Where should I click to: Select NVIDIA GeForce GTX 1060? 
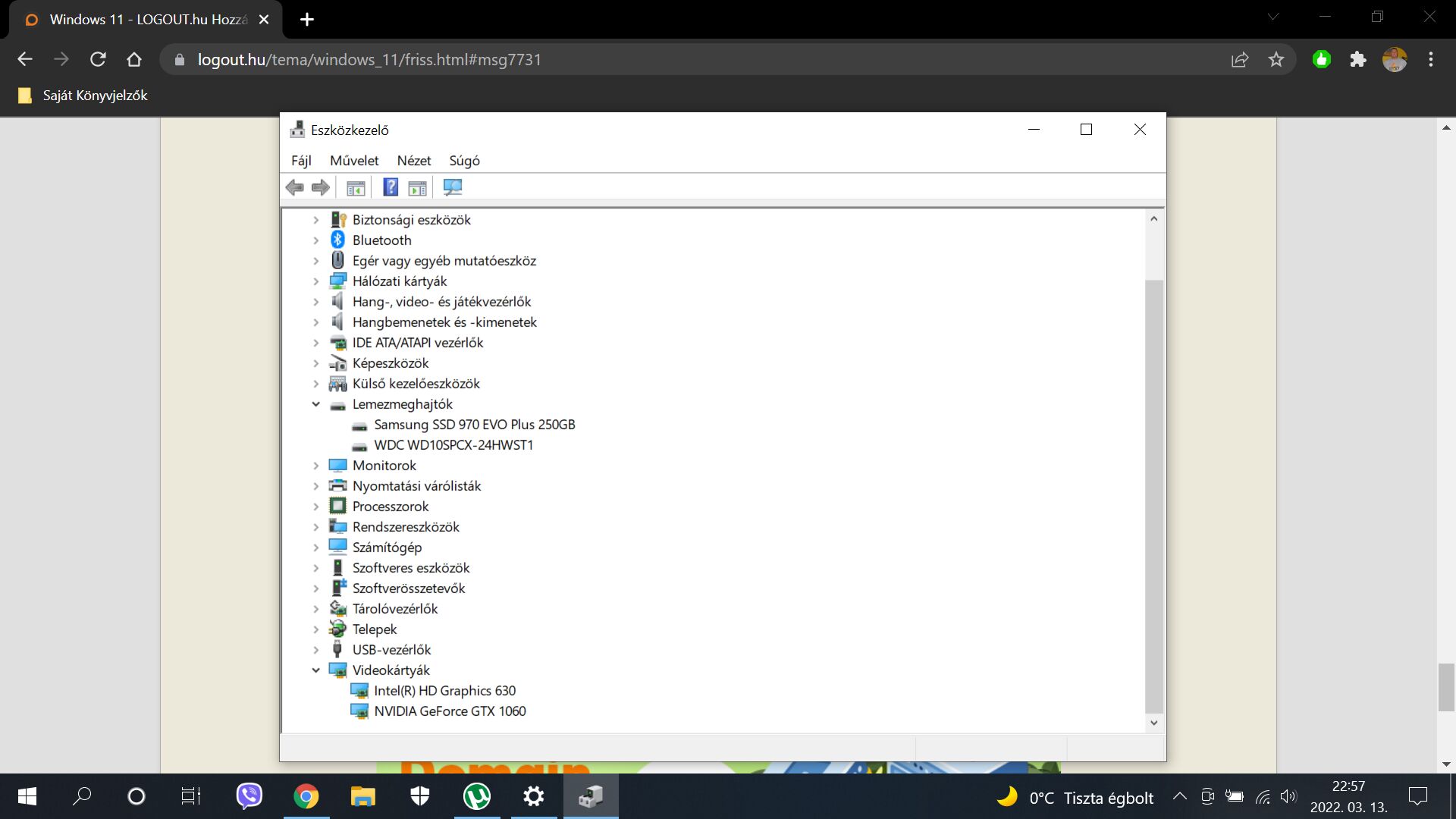(x=450, y=711)
